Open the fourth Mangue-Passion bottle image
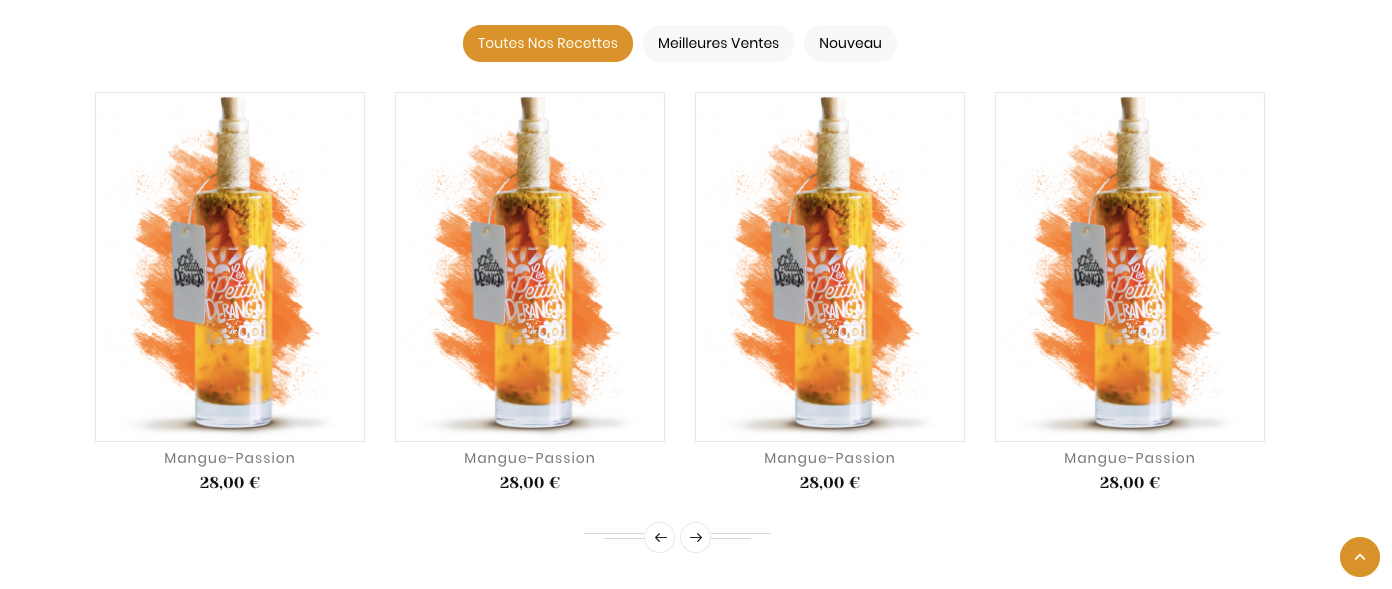 pos(1130,267)
